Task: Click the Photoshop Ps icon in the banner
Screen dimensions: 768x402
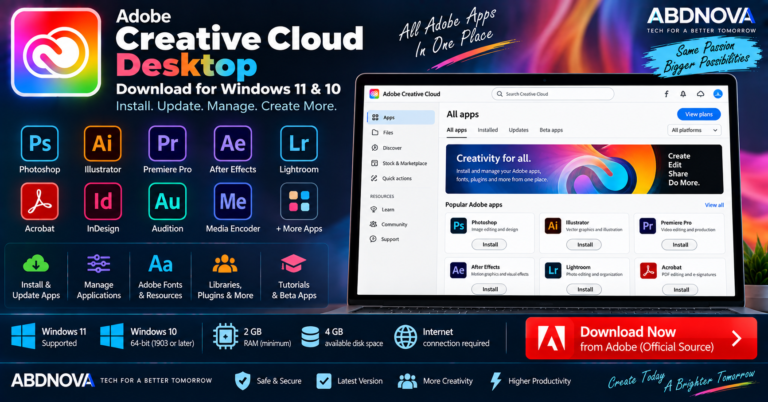Action: [x=40, y=143]
